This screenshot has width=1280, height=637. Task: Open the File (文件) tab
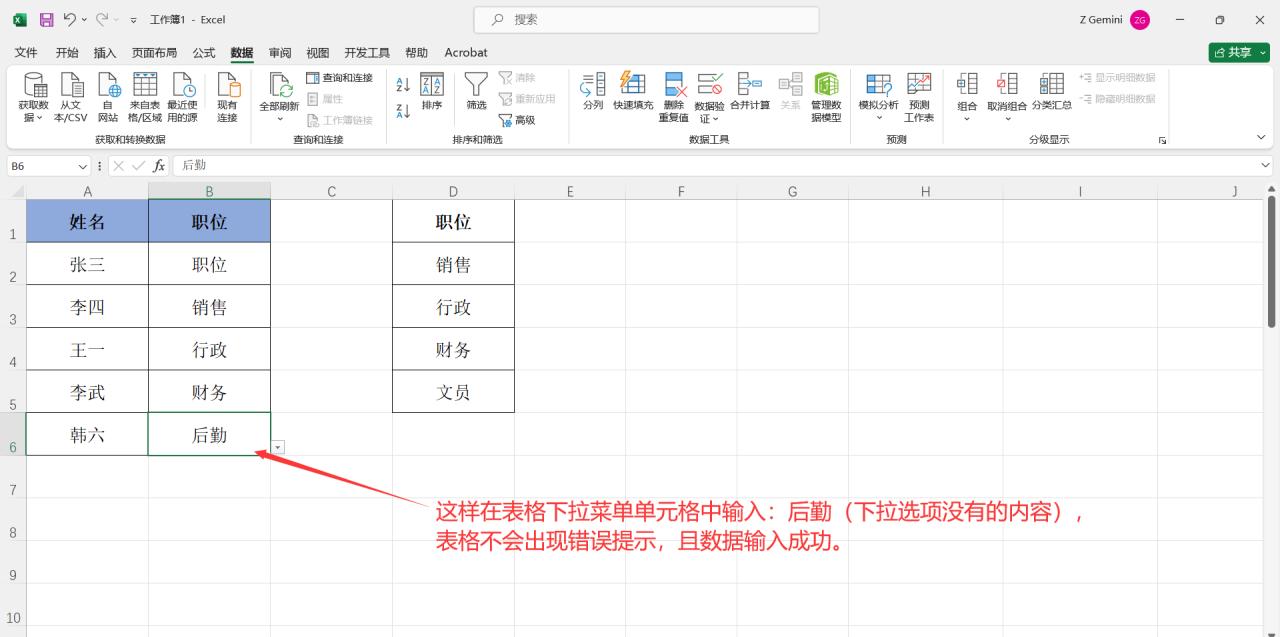click(26, 53)
